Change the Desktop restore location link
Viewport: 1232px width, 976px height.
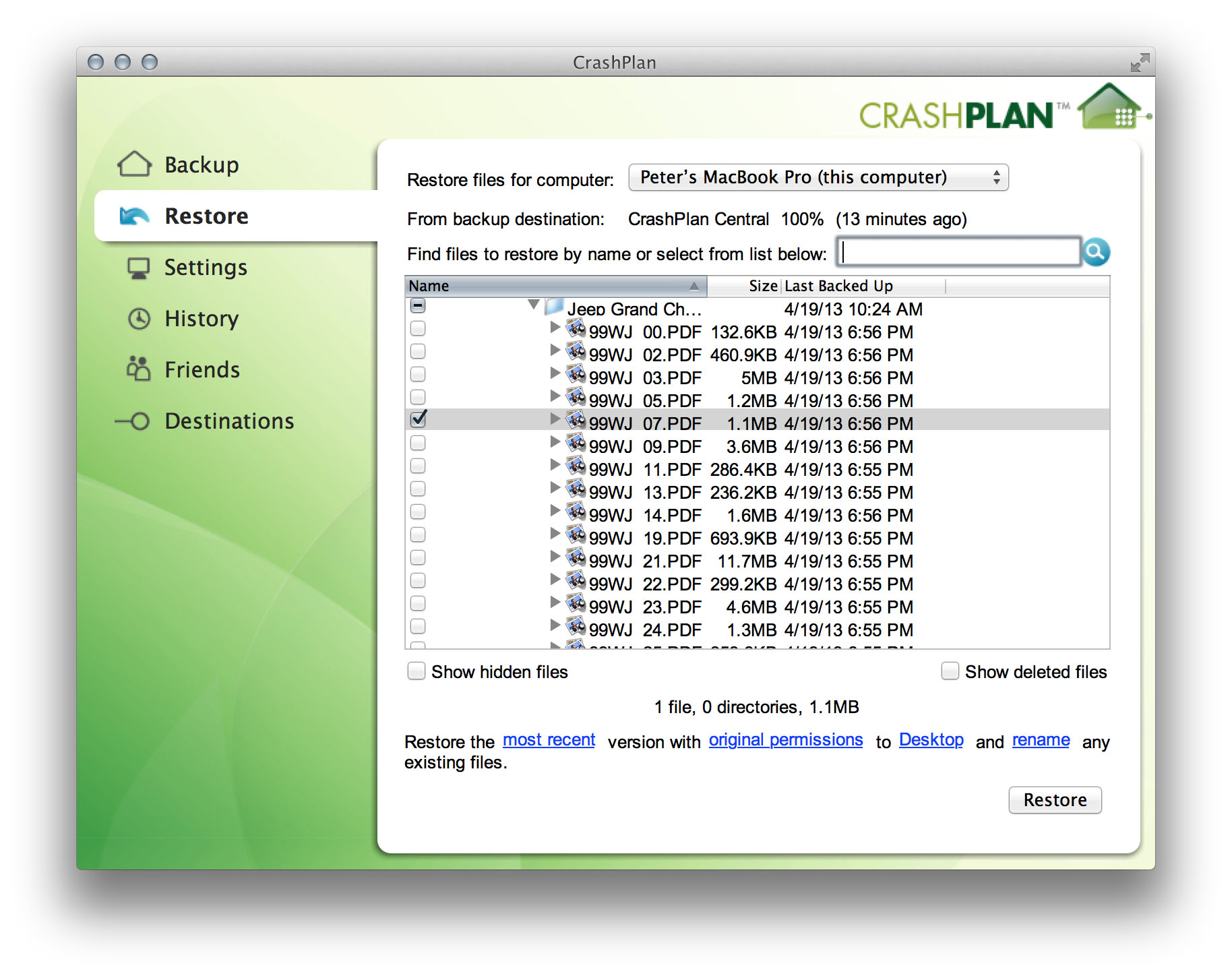pyautogui.click(x=931, y=740)
